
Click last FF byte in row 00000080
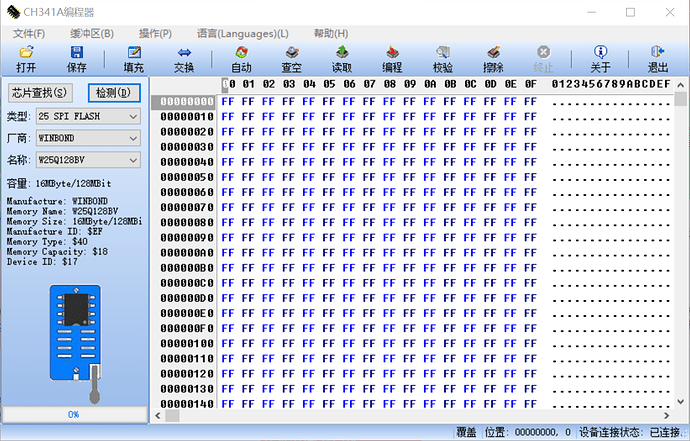[531, 223]
